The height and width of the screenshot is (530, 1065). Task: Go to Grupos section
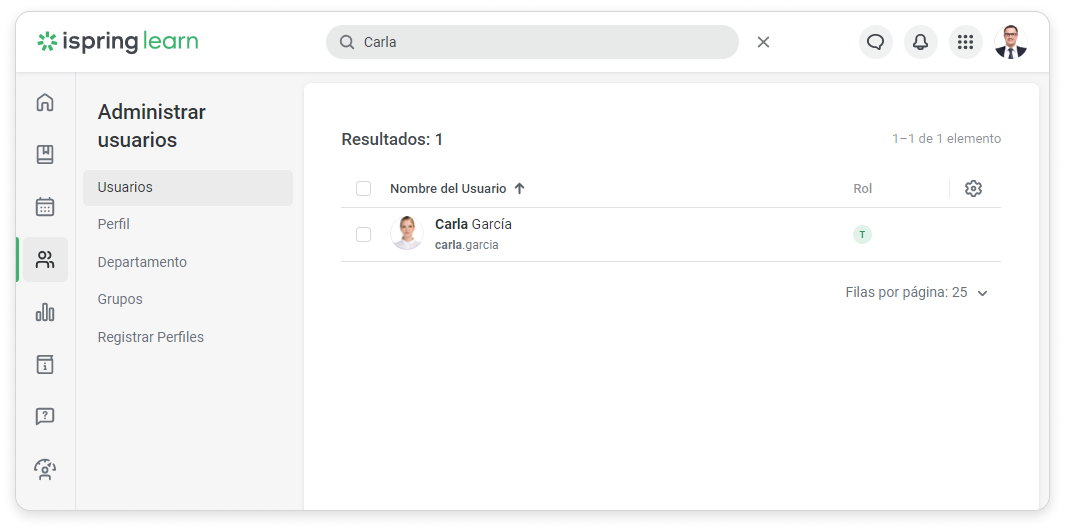pyautogui.click(x=120, y=299)
